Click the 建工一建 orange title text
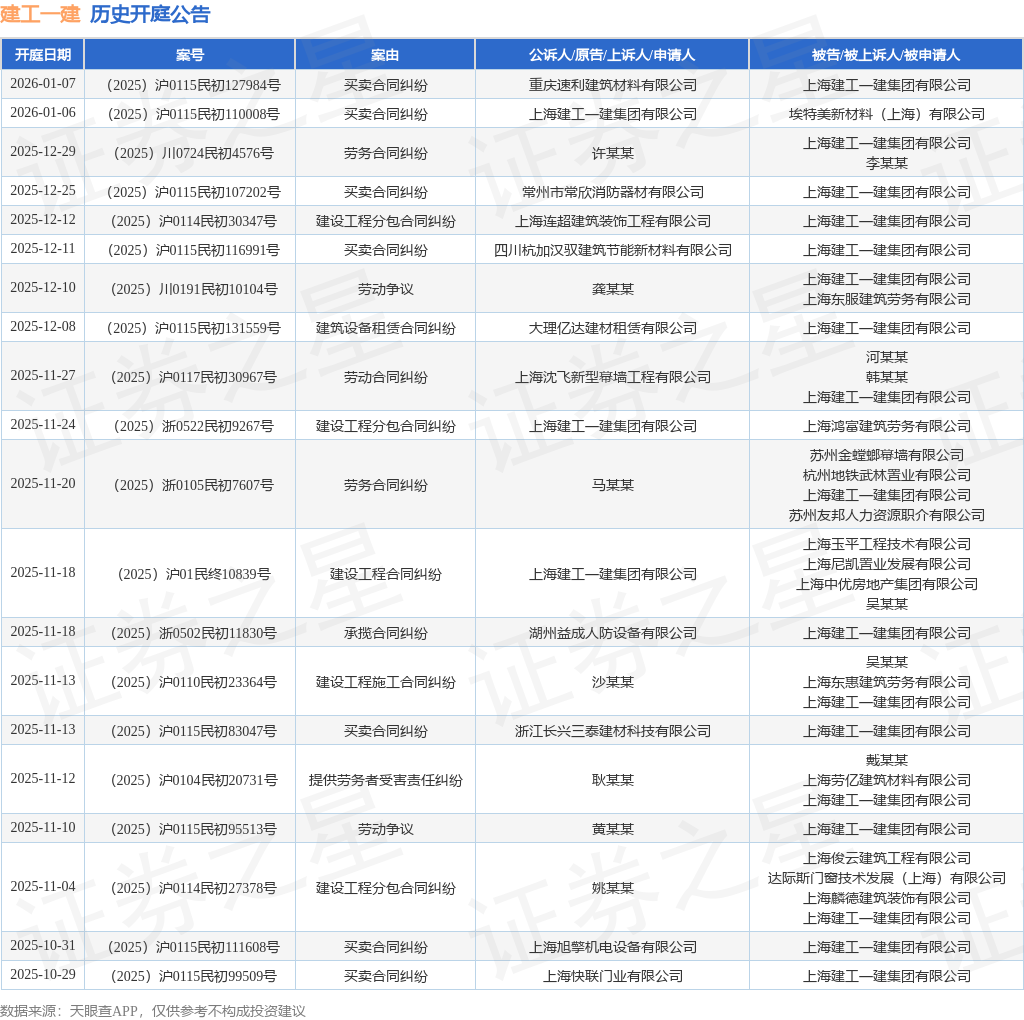Image resolution: width=1024 pixels, height=1020 pixels. tap(40, 14)
